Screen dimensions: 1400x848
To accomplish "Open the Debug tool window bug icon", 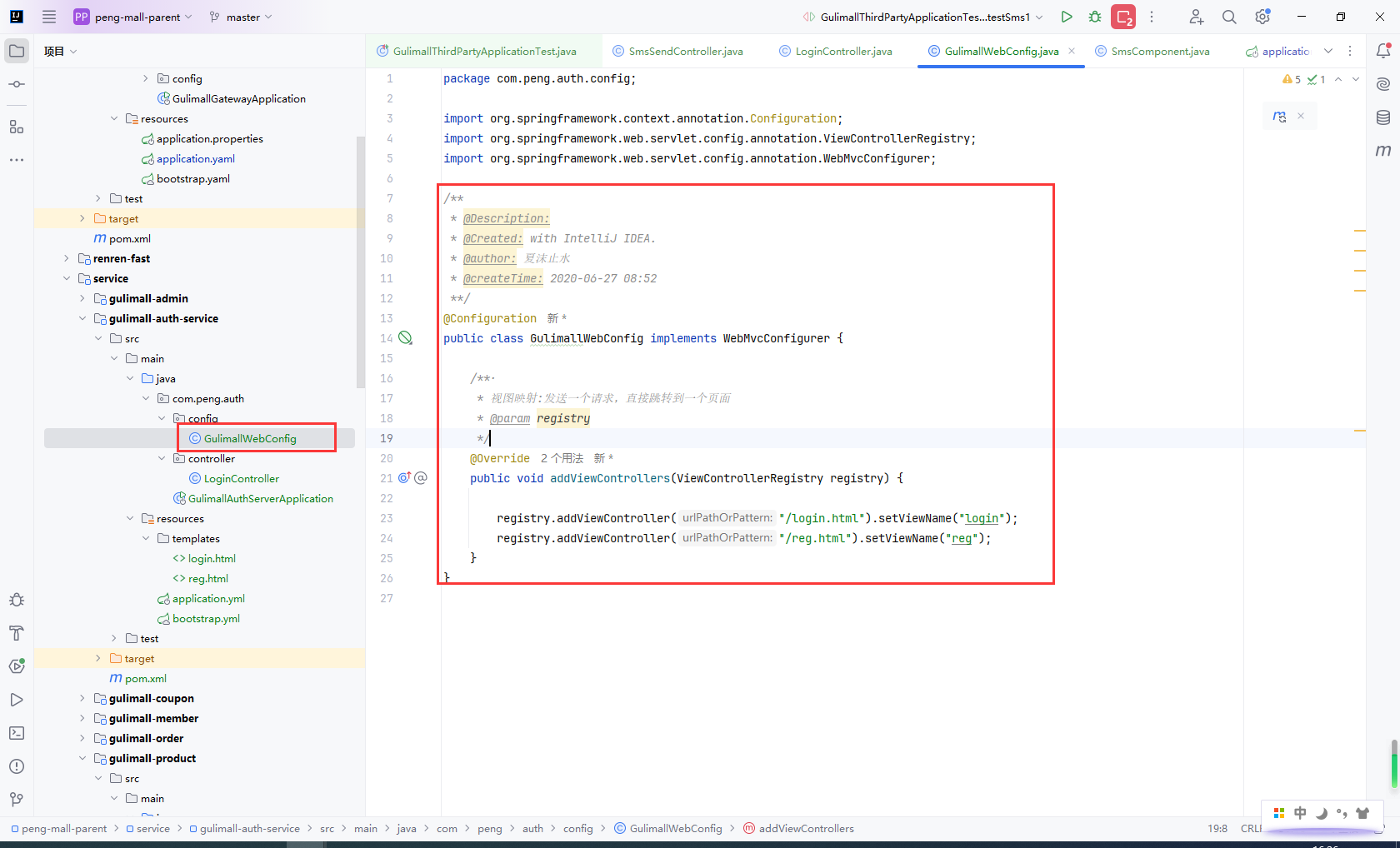I will 17,600.
